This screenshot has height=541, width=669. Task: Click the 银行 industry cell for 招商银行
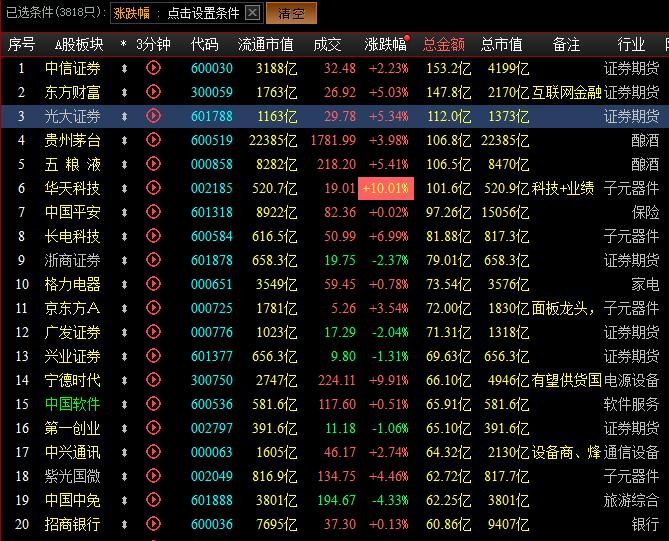[646, 524]
